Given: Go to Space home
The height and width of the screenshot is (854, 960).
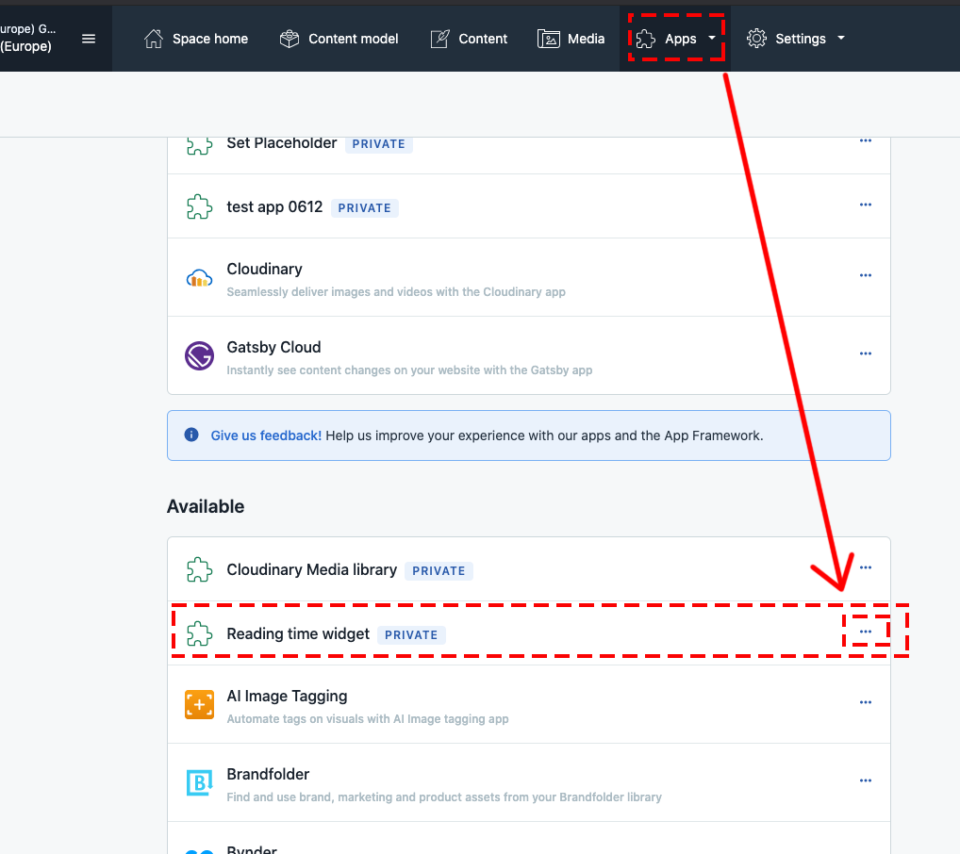Looking at the screenshot, I should coord(196,39).
